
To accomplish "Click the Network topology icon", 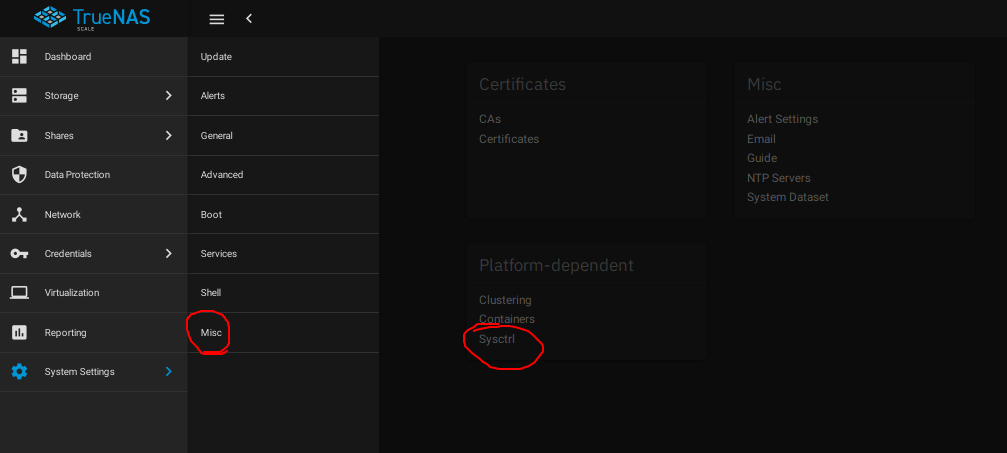I will [19, 215].
